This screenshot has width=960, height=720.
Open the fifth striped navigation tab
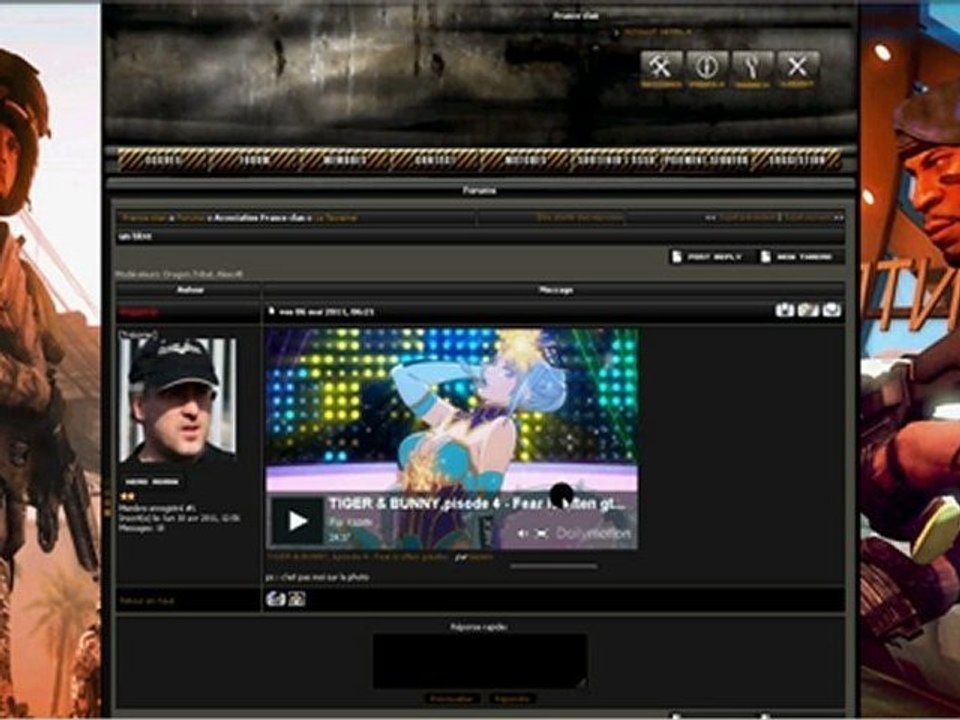coord(525,160)
